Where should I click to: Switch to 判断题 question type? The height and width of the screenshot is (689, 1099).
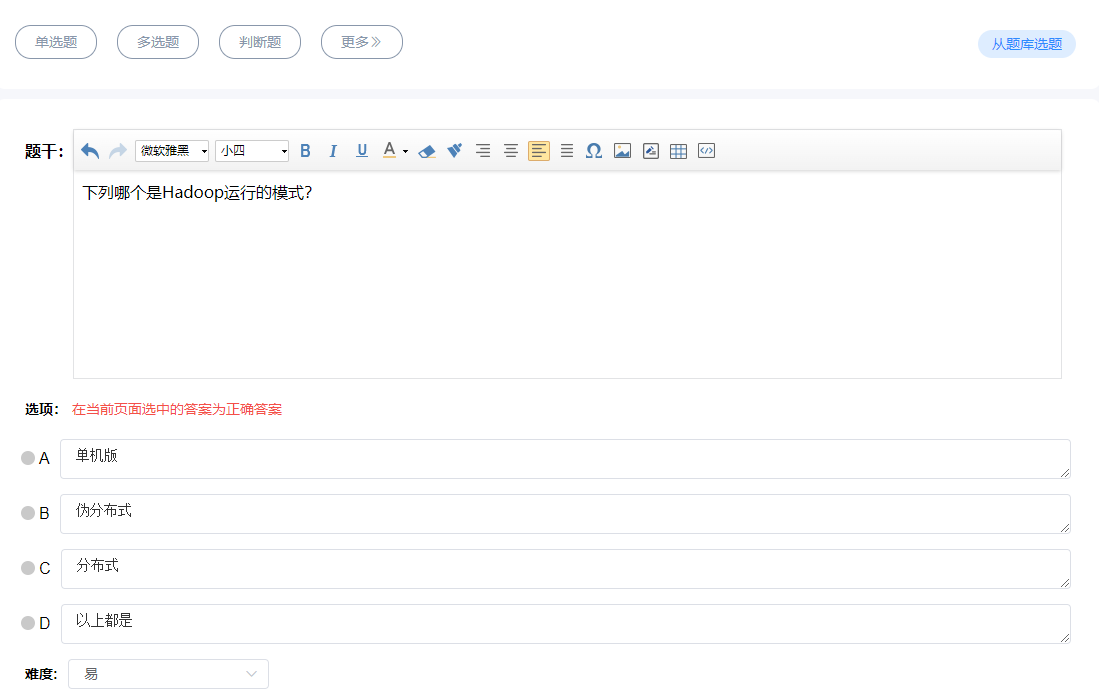point(260,42)
